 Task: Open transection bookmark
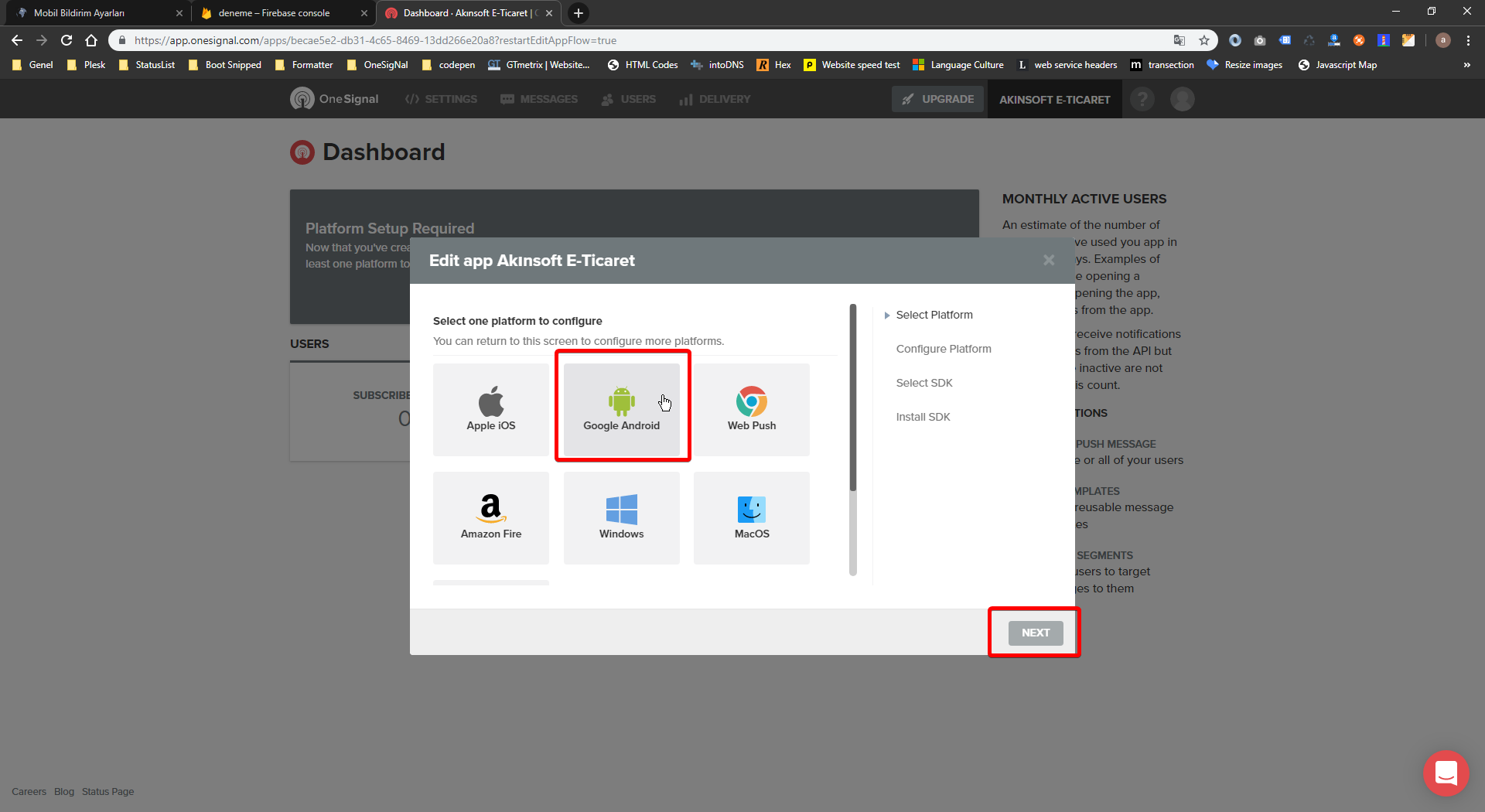coord(1162,65)
